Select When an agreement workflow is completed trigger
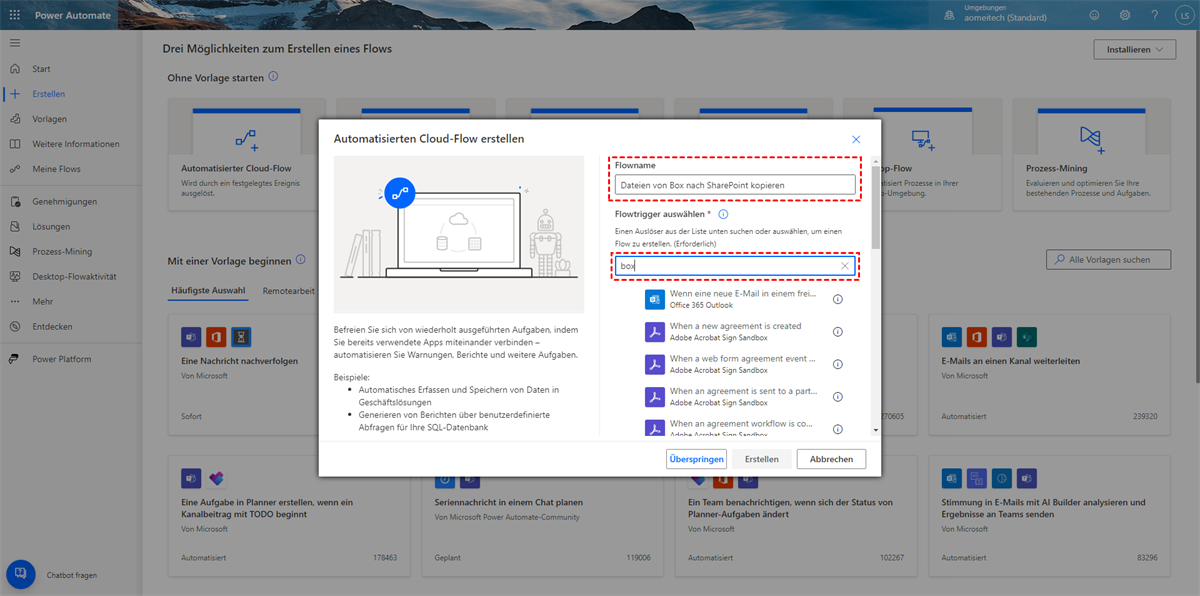This screenshot has width=1200, height=596. (x=731, y=428)
